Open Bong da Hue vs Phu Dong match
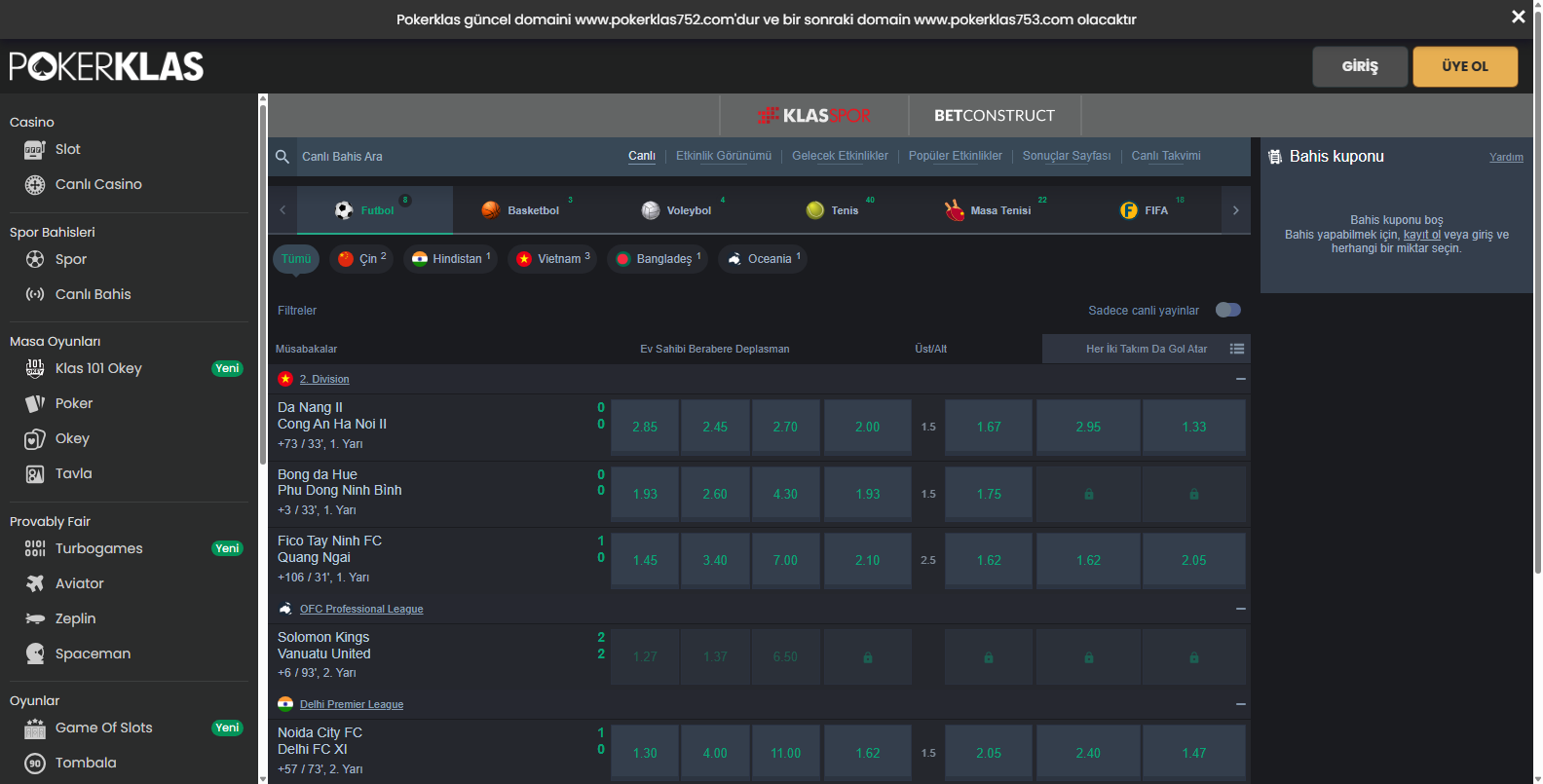 tap(340, 483)
